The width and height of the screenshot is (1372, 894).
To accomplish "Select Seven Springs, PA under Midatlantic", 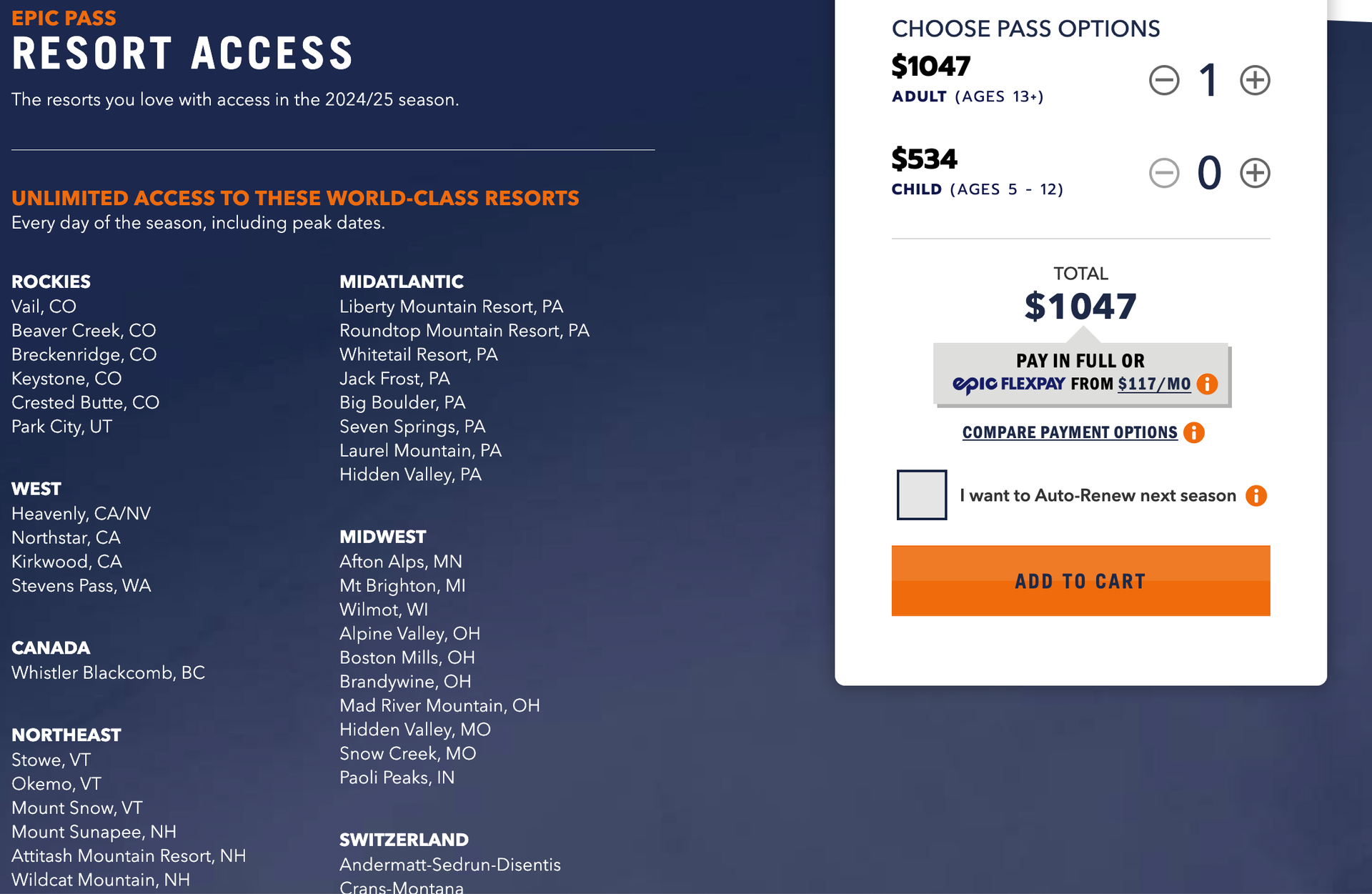I will (x=412, y=426).
